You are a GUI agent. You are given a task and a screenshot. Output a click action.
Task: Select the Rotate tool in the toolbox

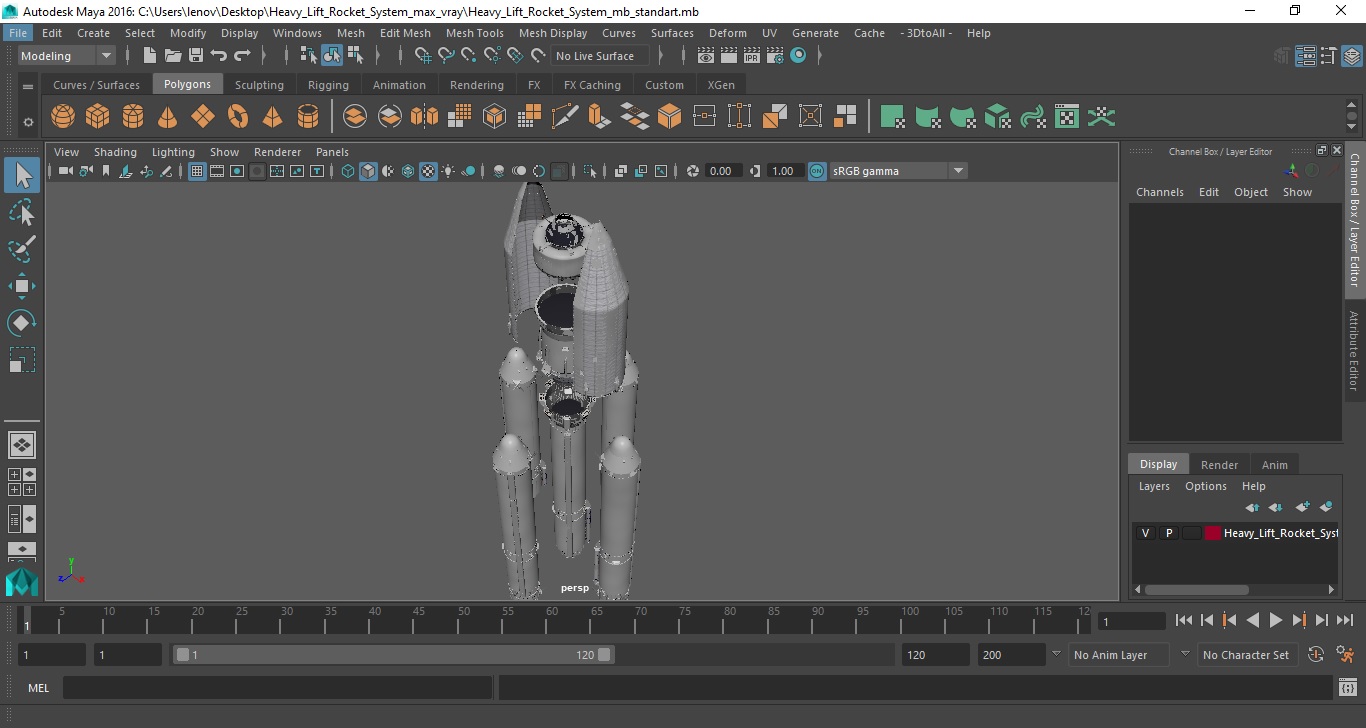click(22, 323)
